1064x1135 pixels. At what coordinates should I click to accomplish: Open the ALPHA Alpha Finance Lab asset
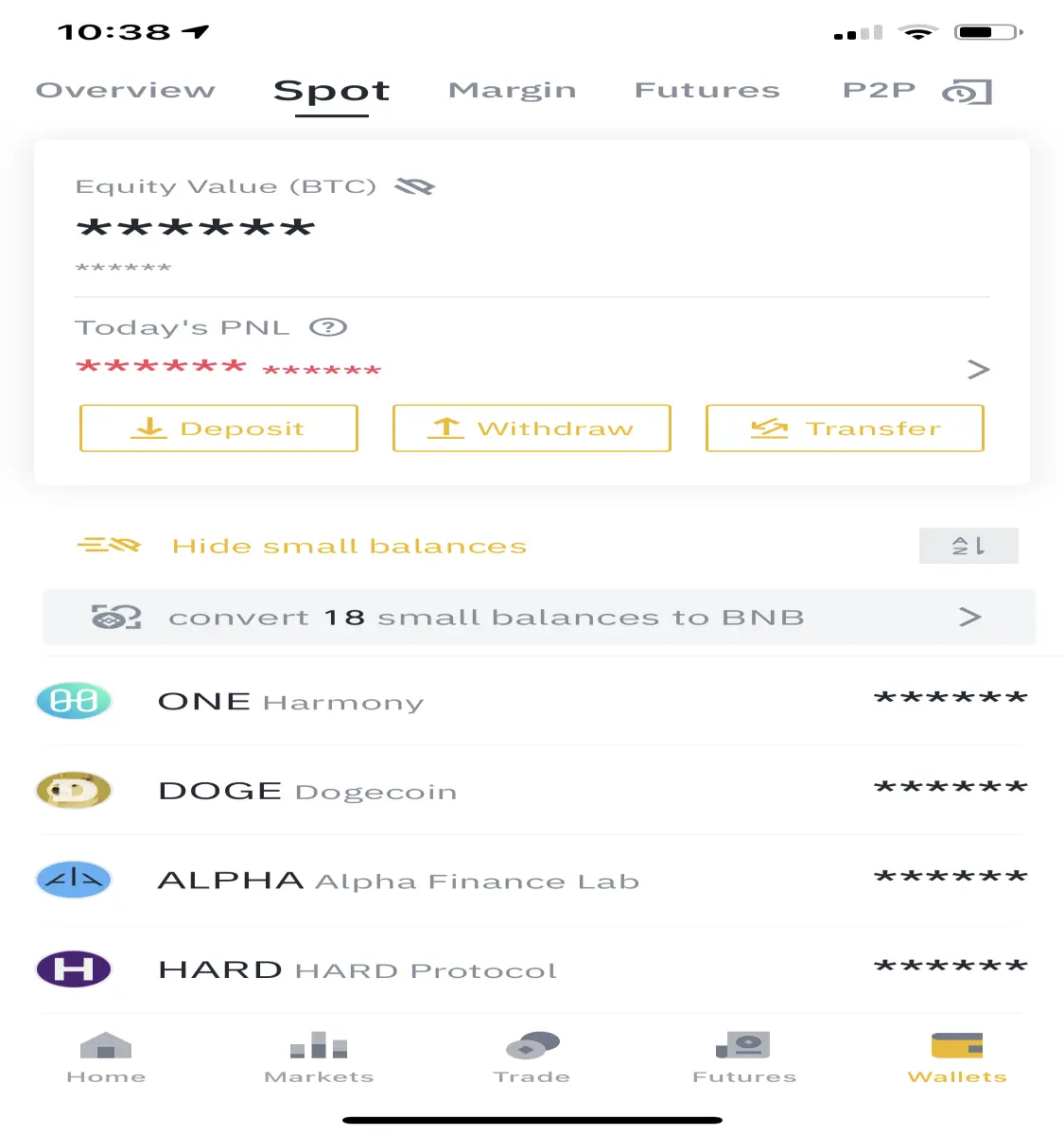[x=532, y=880]
